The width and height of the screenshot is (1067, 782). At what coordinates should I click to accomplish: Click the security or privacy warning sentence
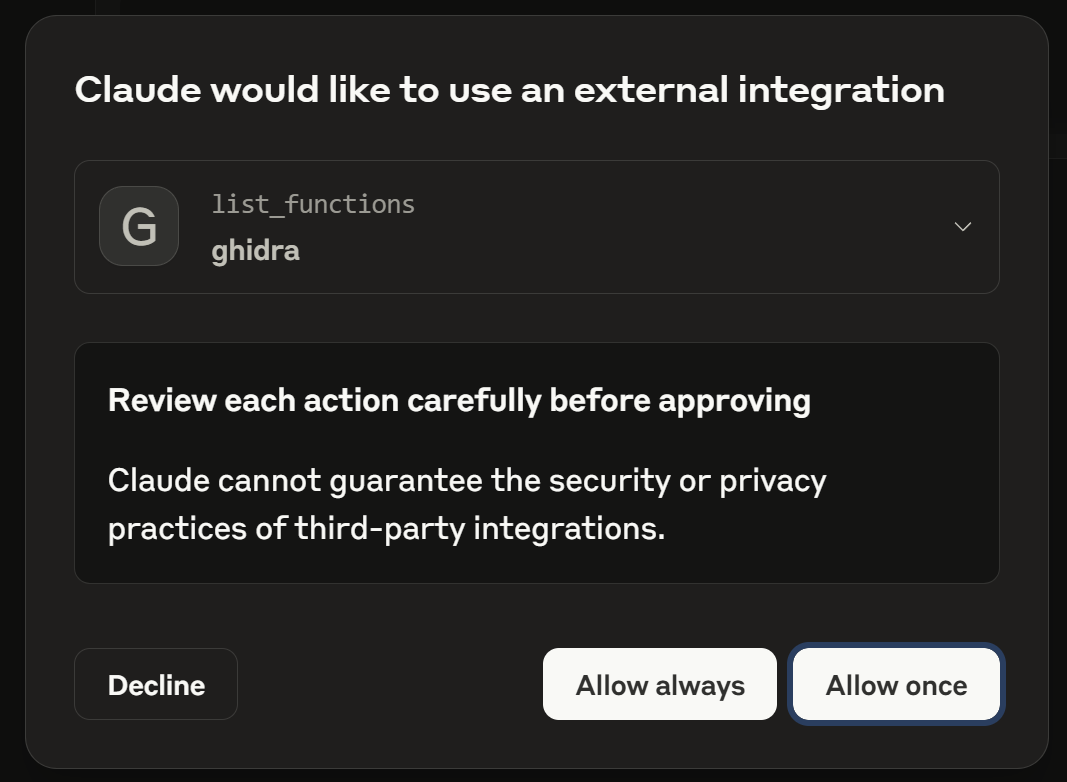click(467, 504)
